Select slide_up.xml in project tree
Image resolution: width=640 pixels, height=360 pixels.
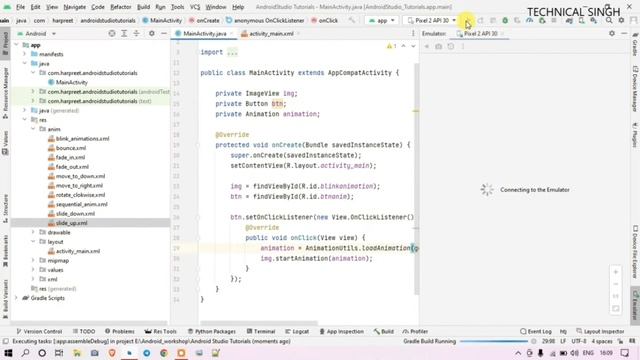pos(71,223)
